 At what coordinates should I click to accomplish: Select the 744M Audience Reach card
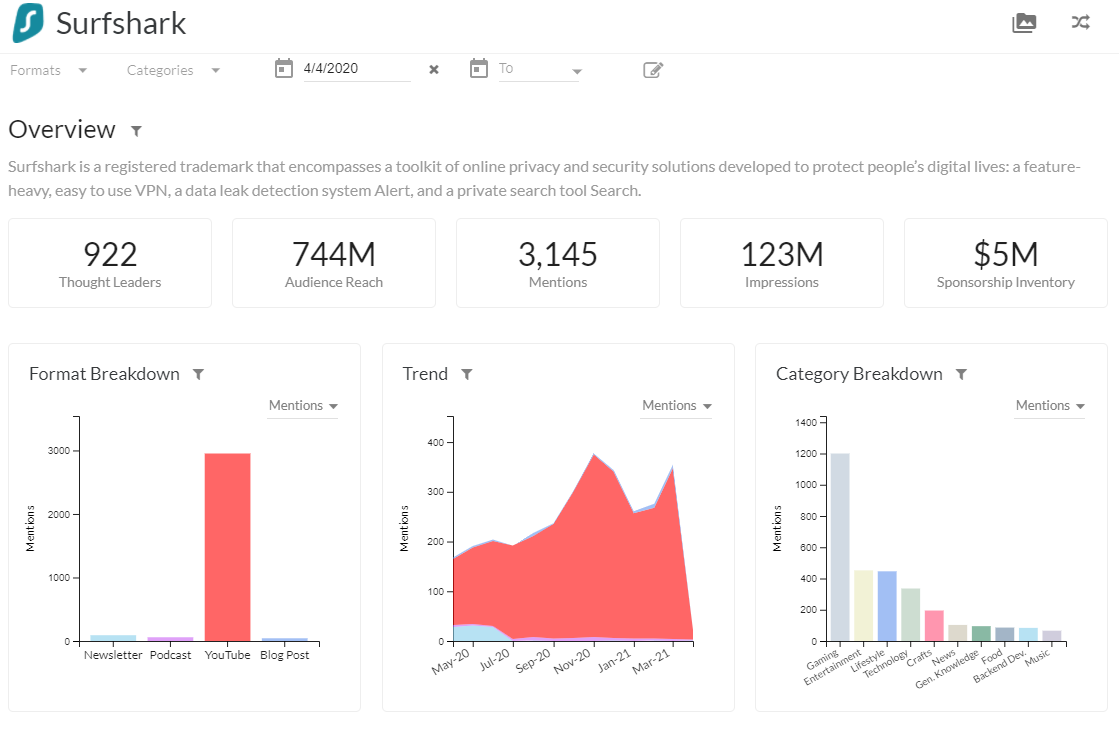[x=334, y=263]
